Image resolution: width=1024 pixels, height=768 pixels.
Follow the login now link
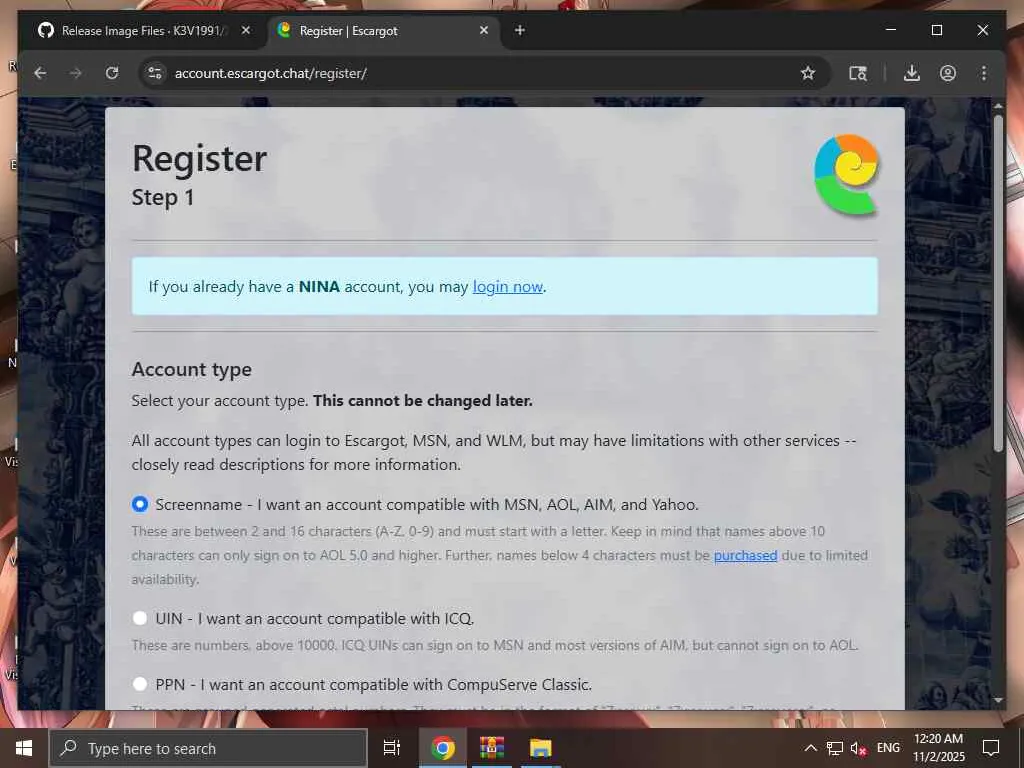(x=508, y=287)
